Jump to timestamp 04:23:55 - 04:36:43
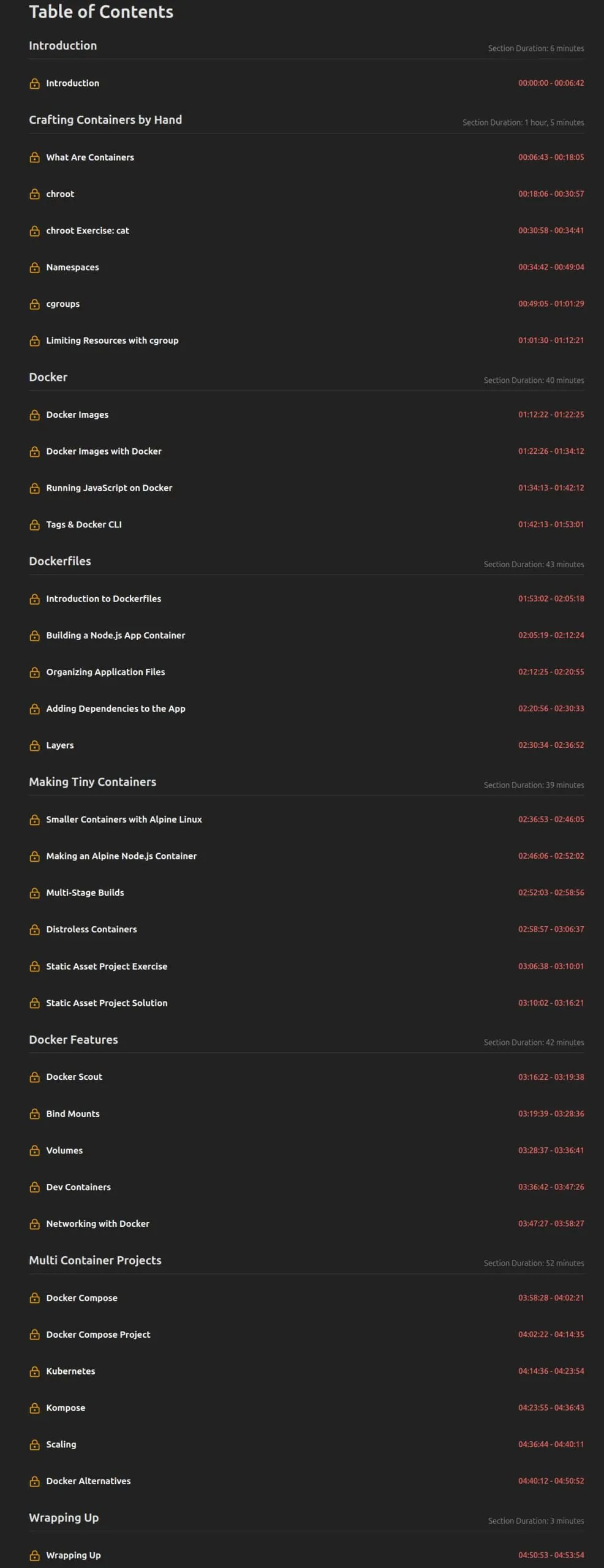Viewport: 604px width, 1568px height. click(x=551, y=1408)
